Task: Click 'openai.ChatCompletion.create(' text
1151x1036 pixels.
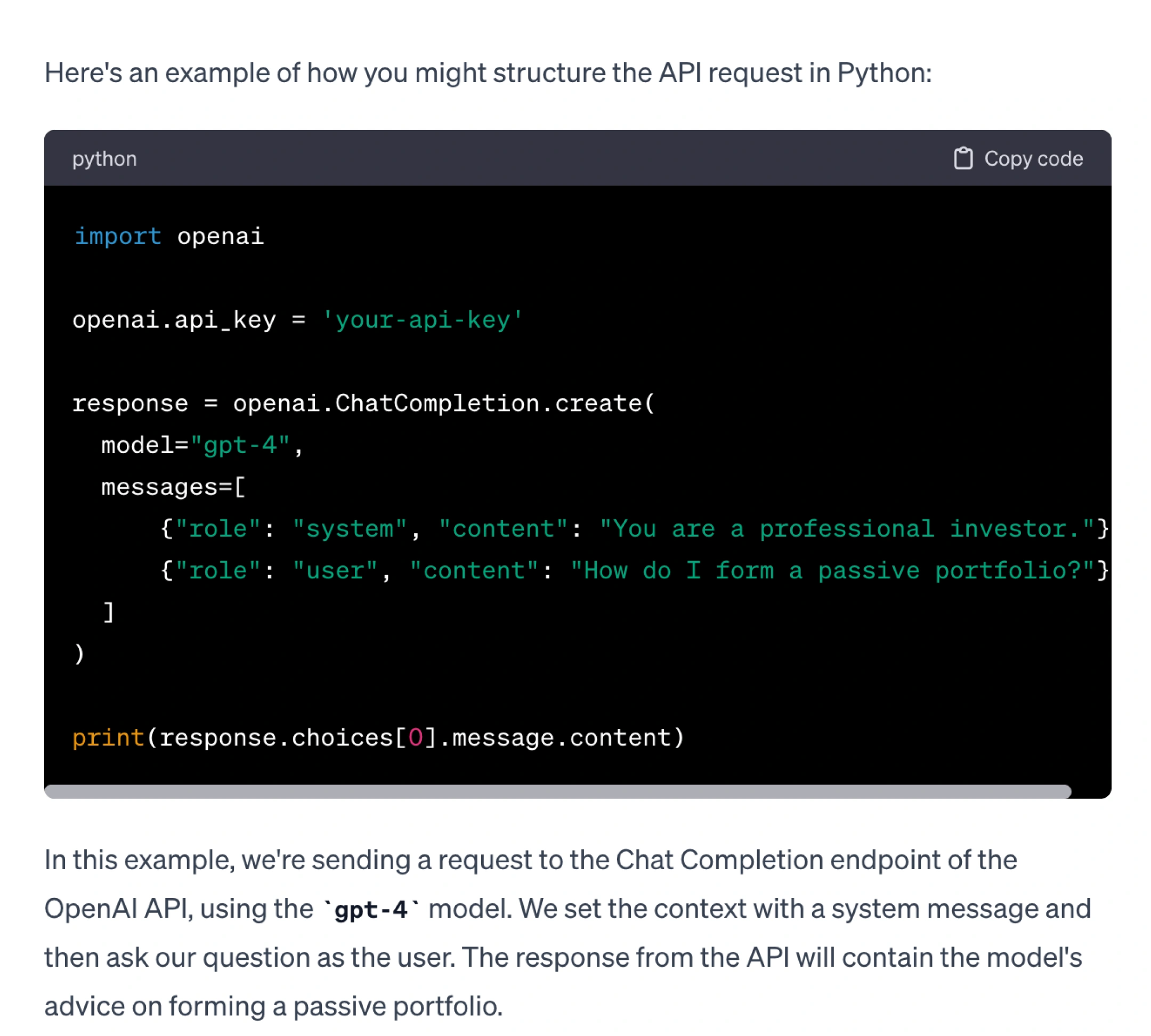Action: click(x=444, y=403)
